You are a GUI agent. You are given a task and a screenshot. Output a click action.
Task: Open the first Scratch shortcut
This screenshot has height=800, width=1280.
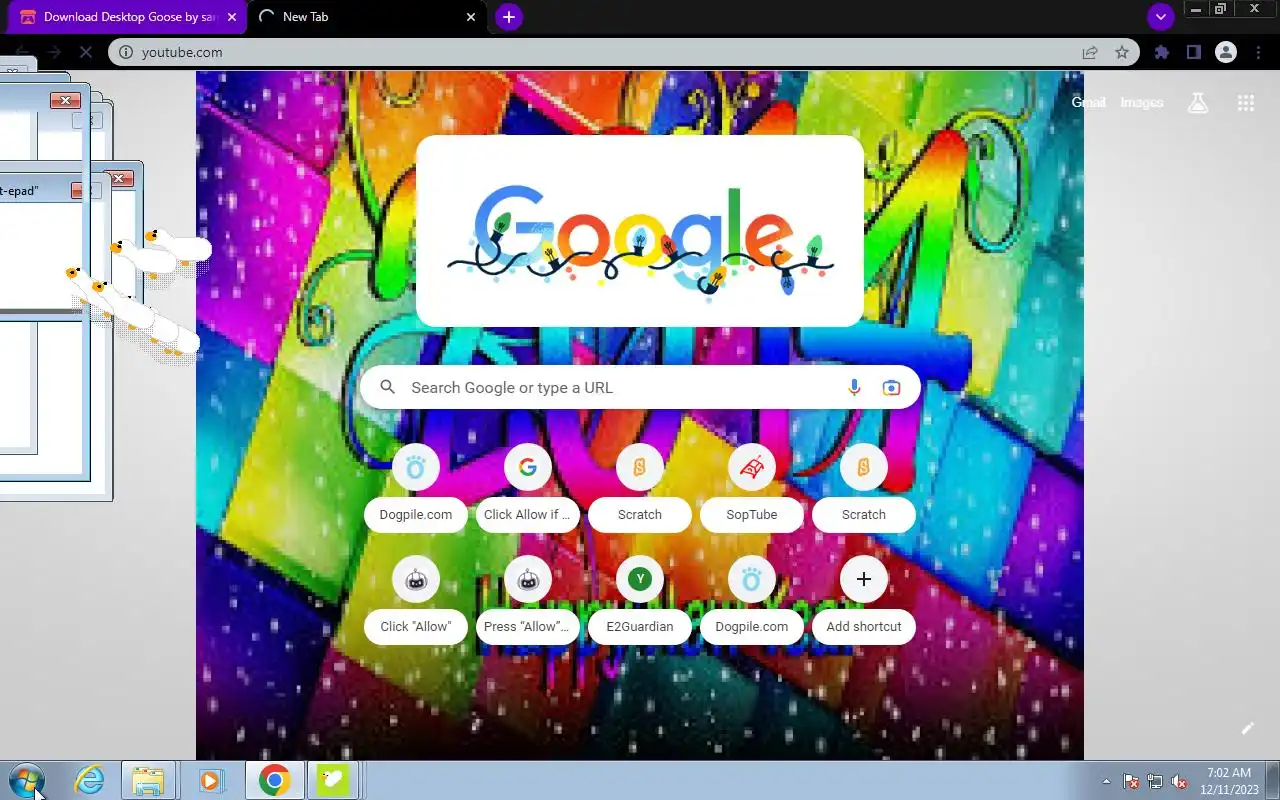point(640,490)
